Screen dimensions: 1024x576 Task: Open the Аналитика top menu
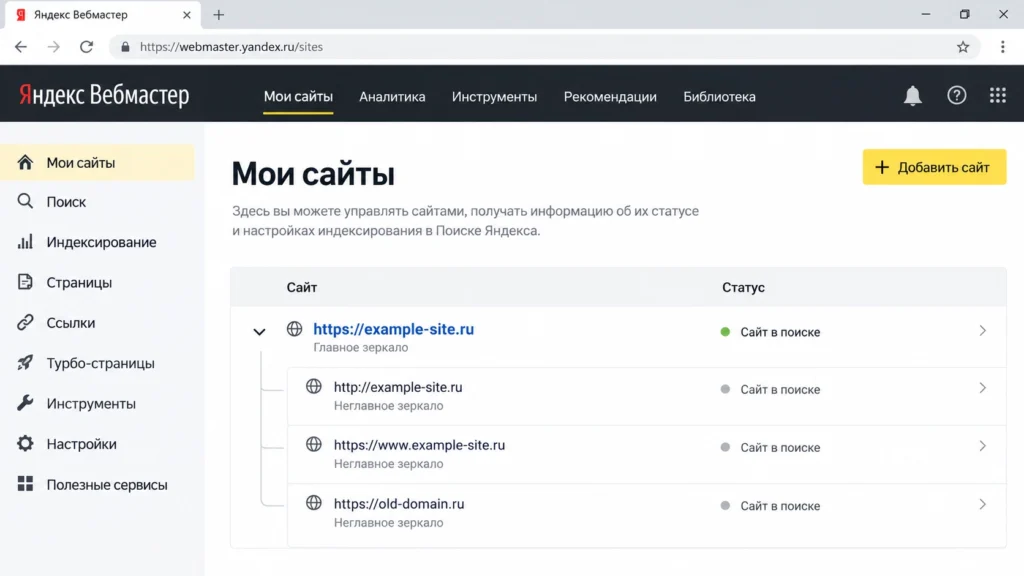click(392, 97)
